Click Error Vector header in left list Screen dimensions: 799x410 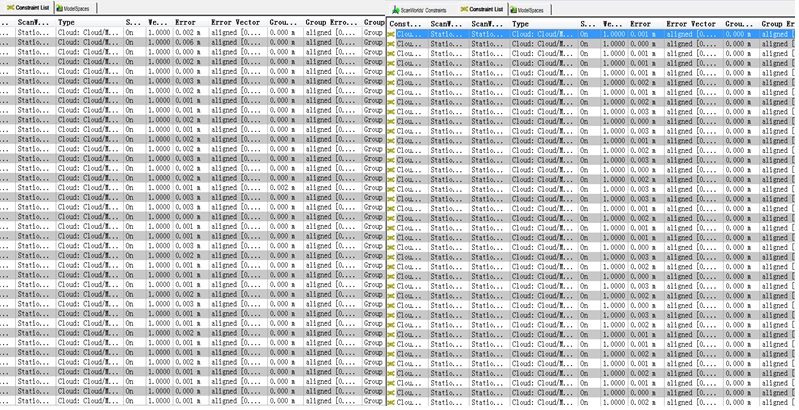[x=238, y=22]
